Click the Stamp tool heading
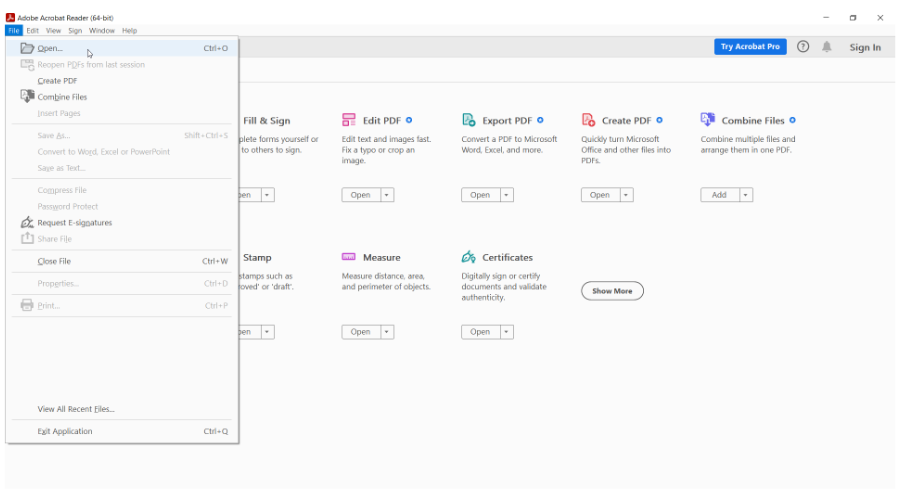This screenshot has width=900, height=500. (x=257, y=258)
